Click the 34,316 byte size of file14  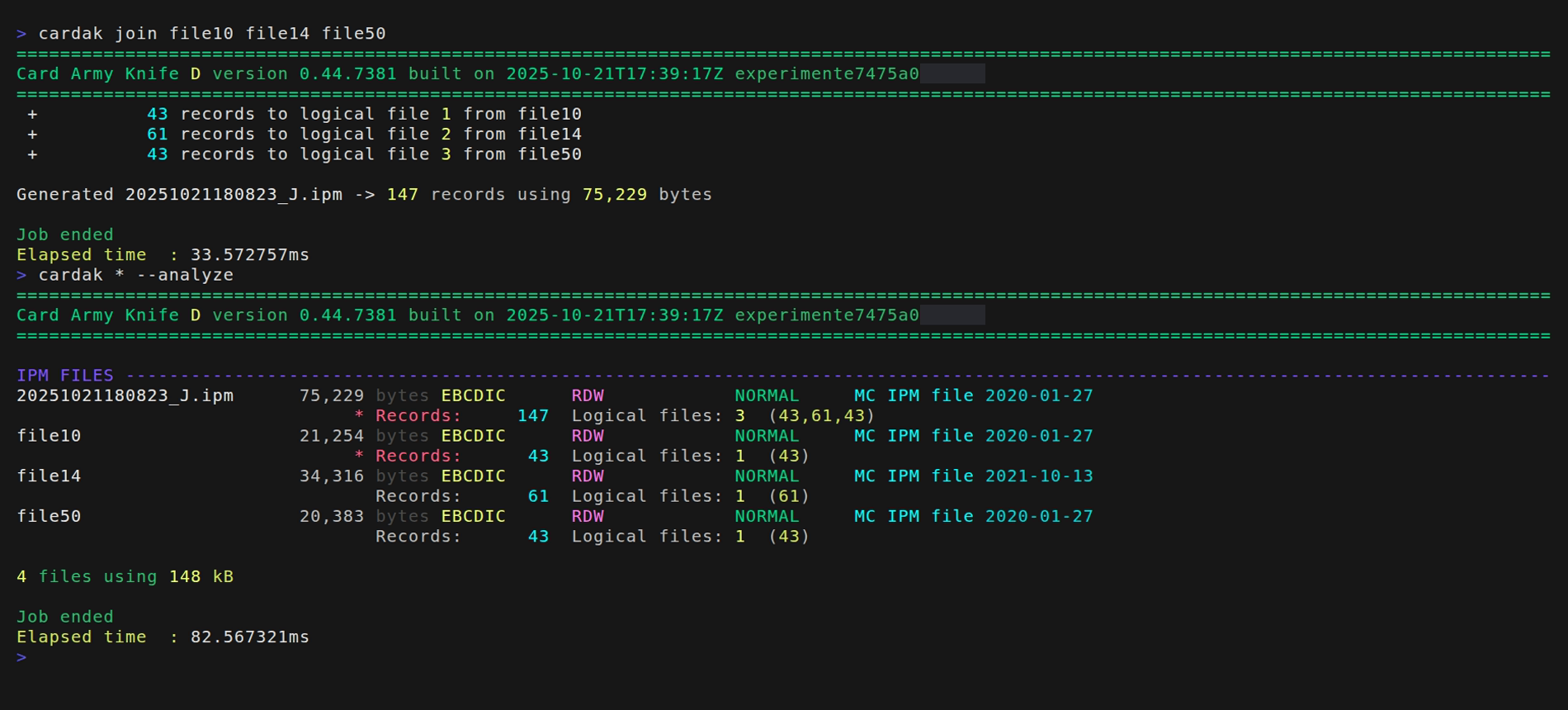tap(332, 476)
